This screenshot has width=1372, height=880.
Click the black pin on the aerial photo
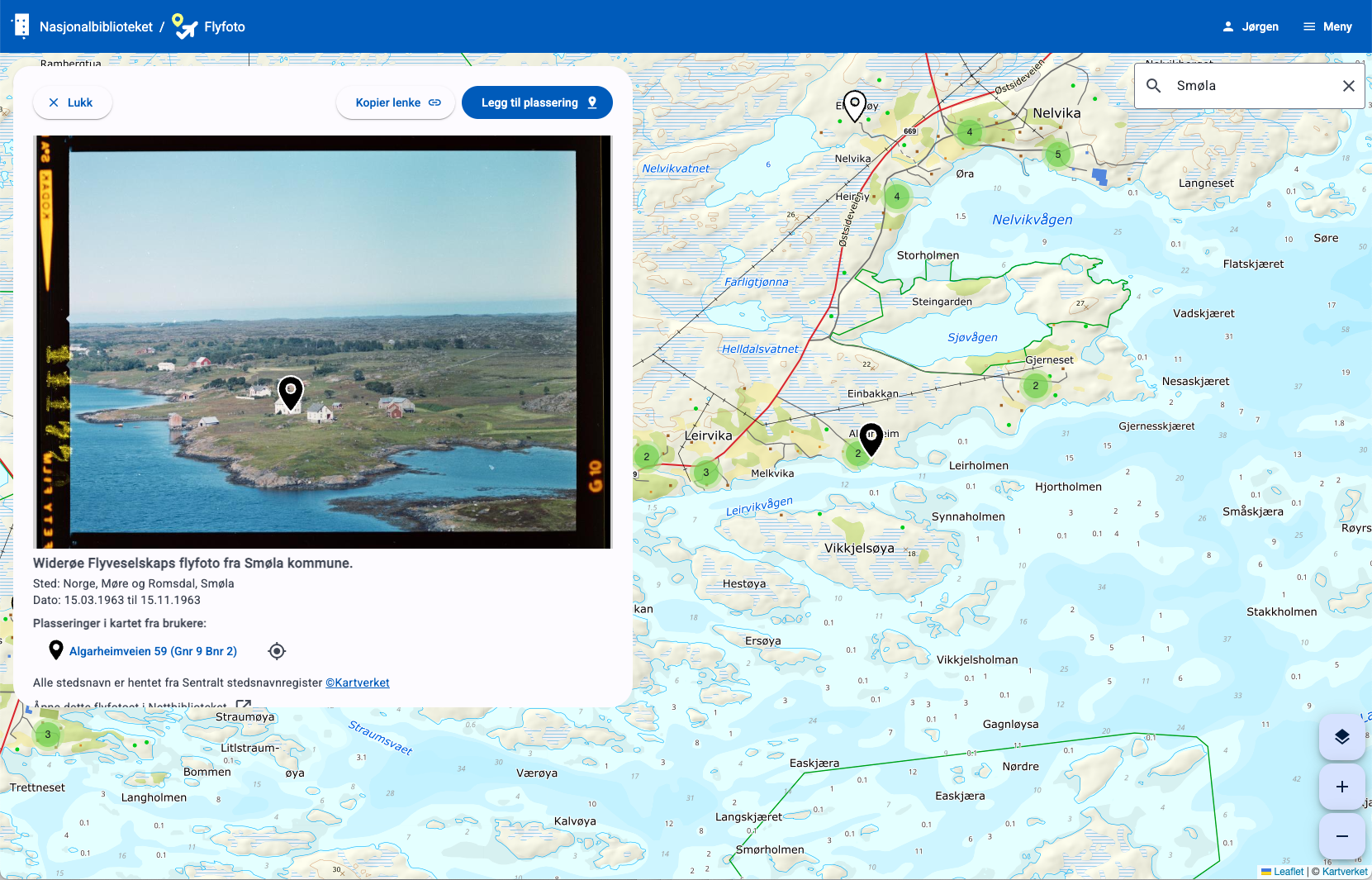point(290,392)
